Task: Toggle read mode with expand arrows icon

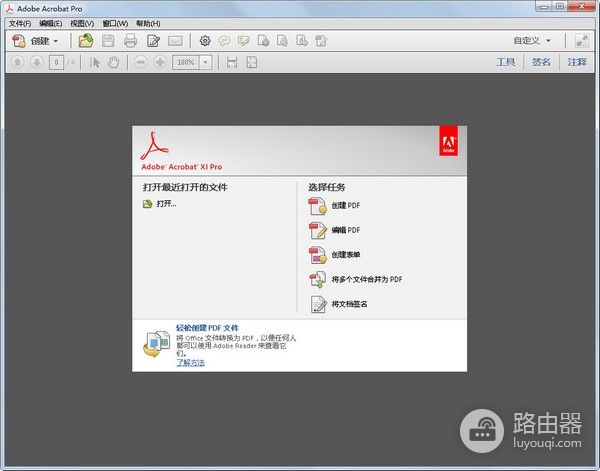Action: tap(582, 41)
